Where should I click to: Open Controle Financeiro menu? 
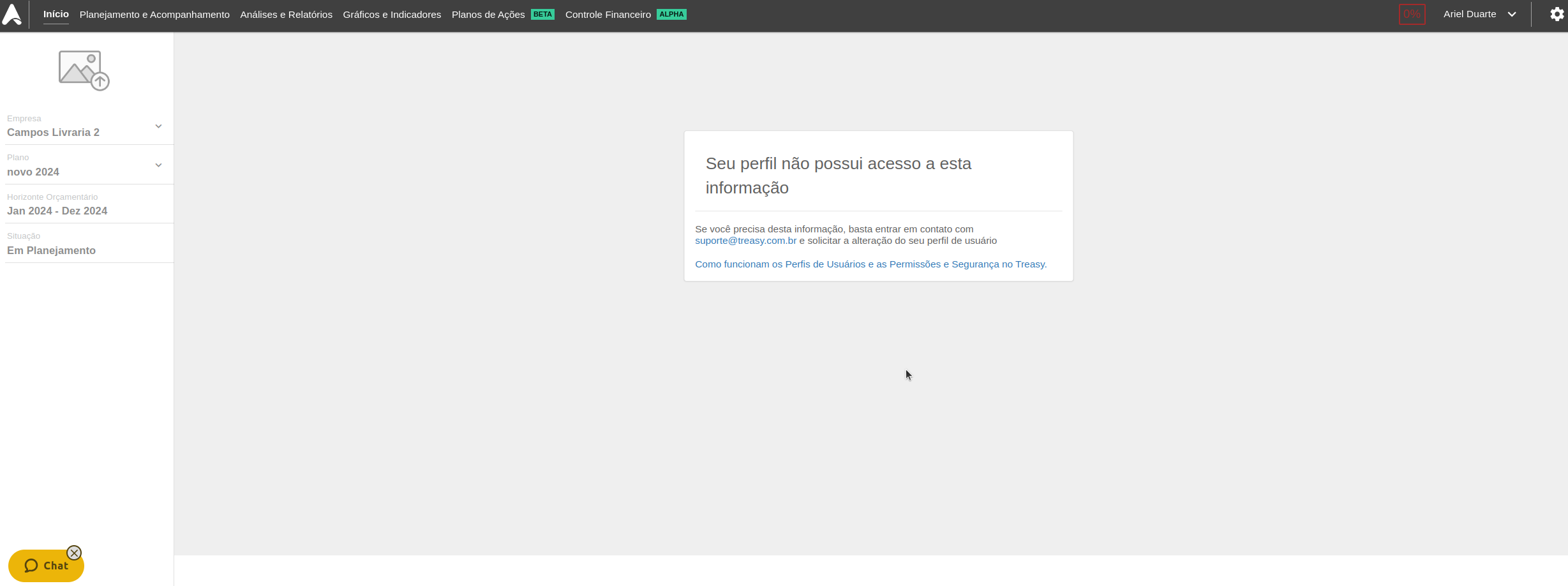click(608, 15)
